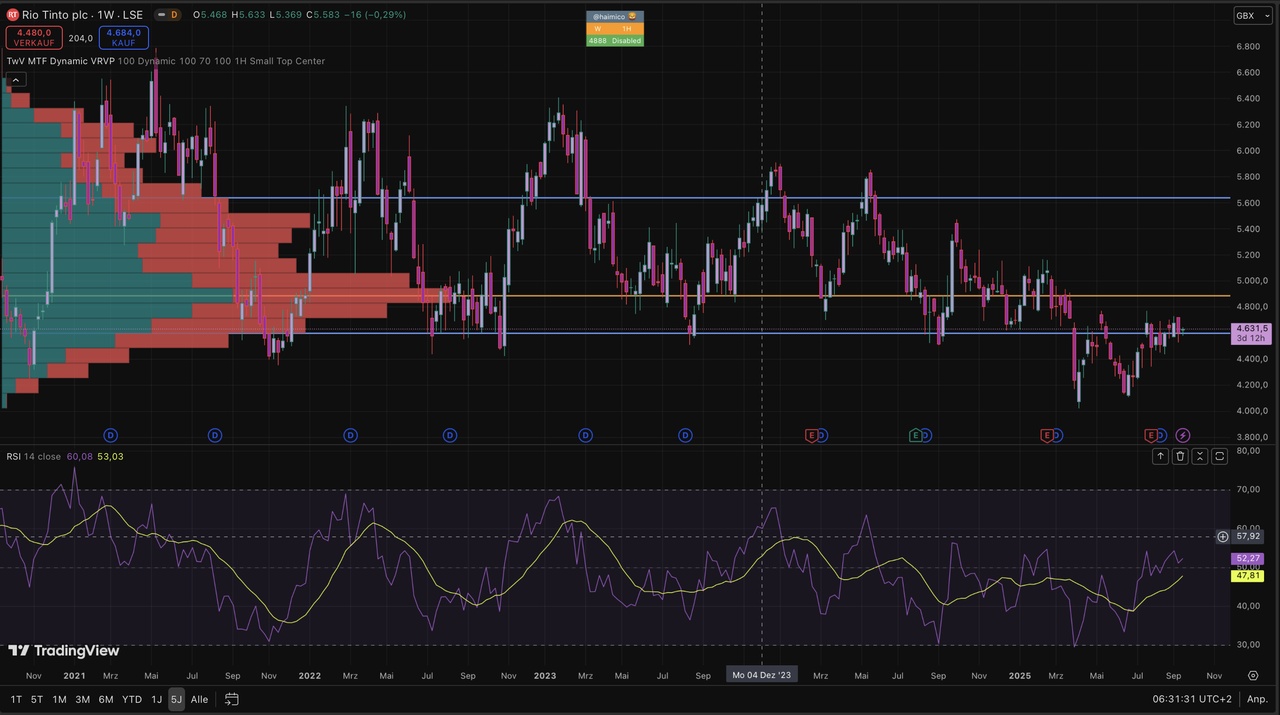
Task: Switch to the 5T time range
Action: pyautogui.click(x=37, y=699)
